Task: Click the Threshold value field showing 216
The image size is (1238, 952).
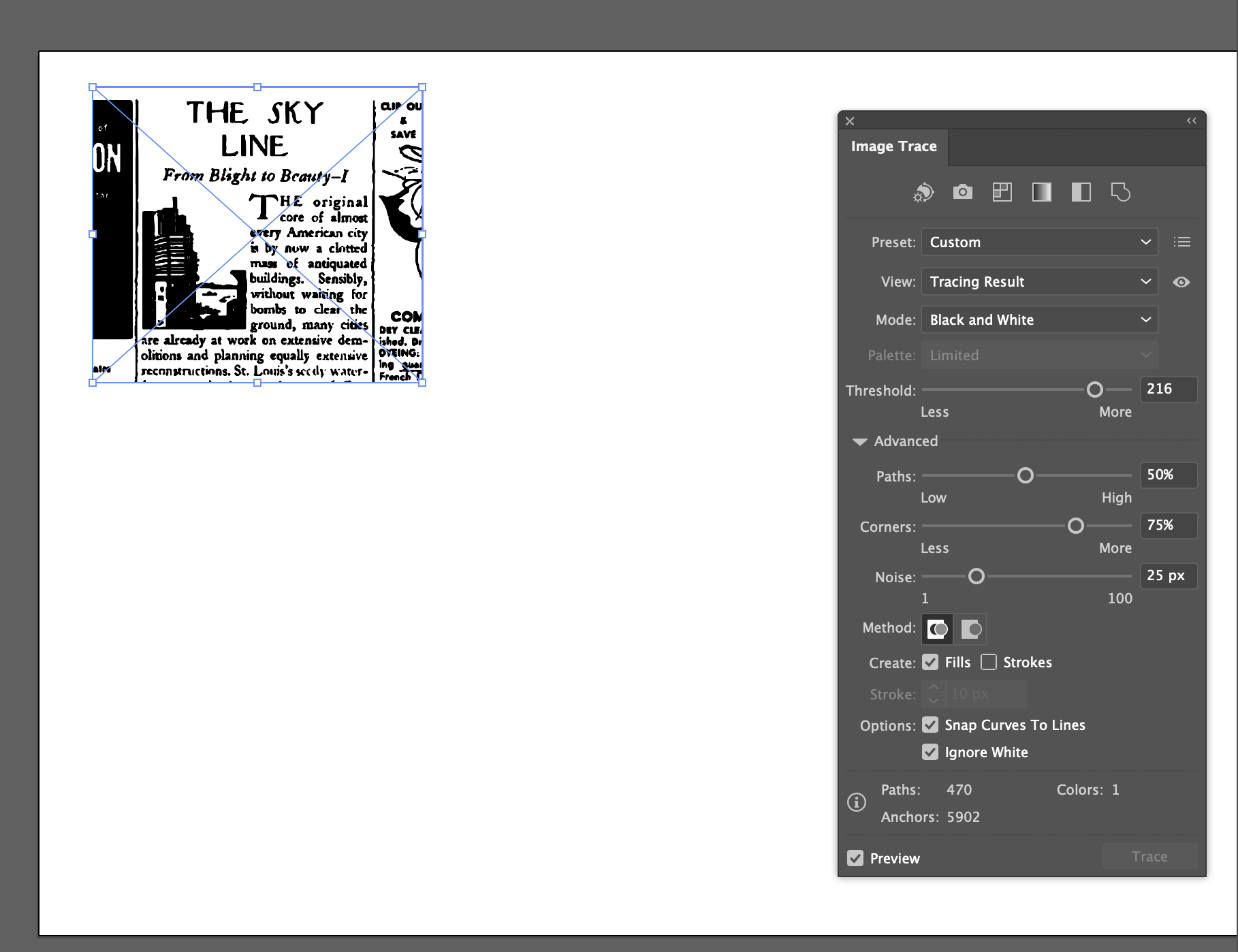Action: click(1169, 389)
